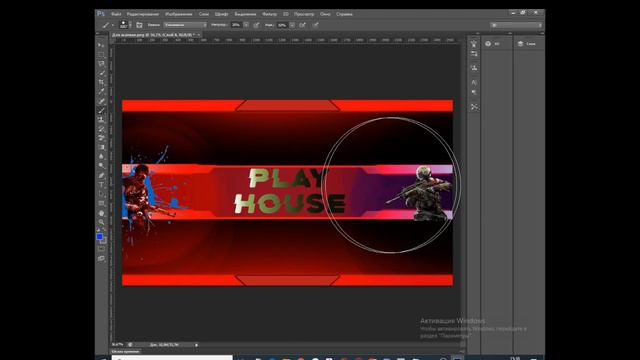Open the Справка menu
640x360 pixels.
pos(344,14)
